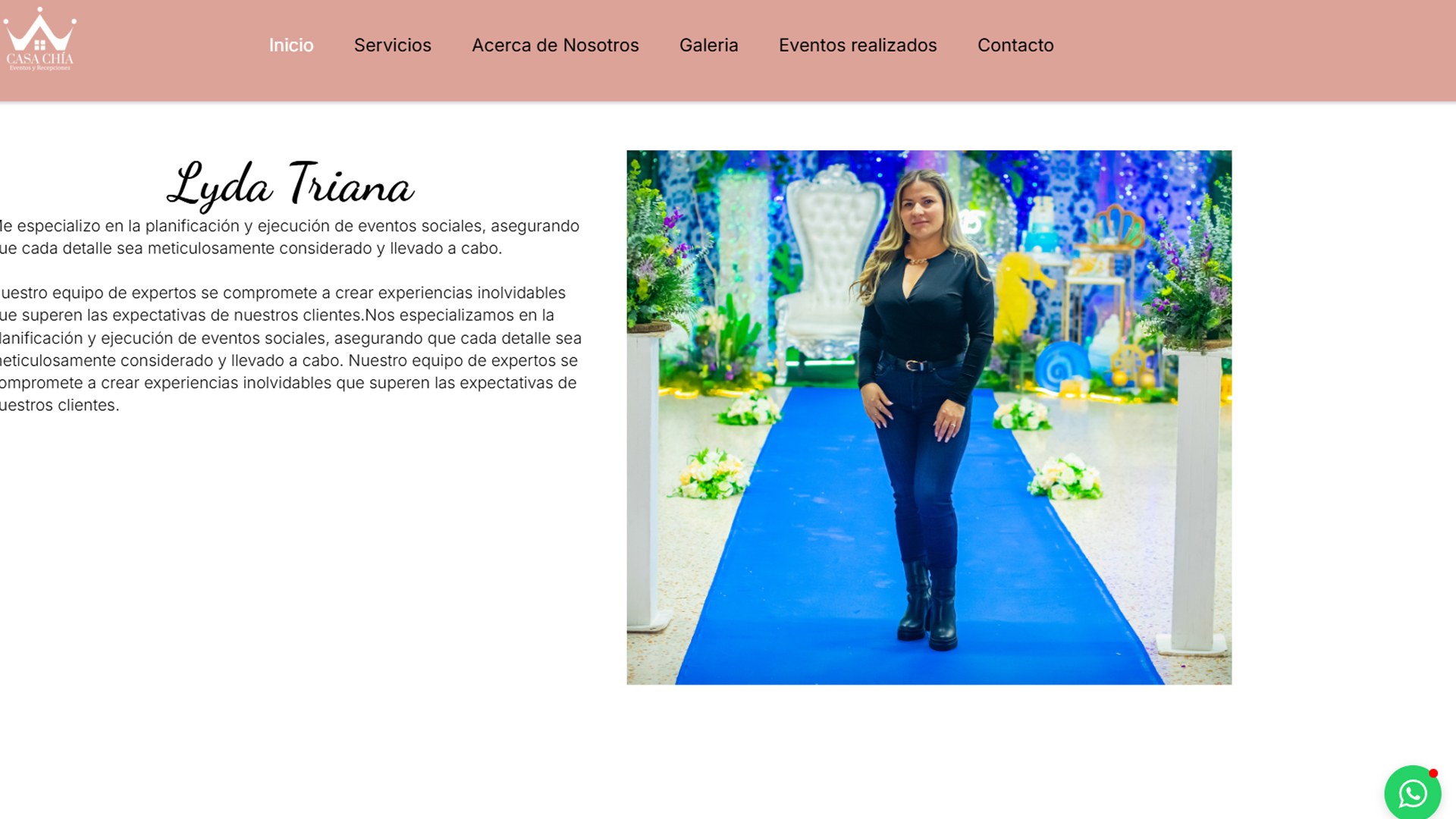1456x819 pixels.
Task: Click the 'Eventos y Recepciones' logo tagline
Action: pos(39,67)
